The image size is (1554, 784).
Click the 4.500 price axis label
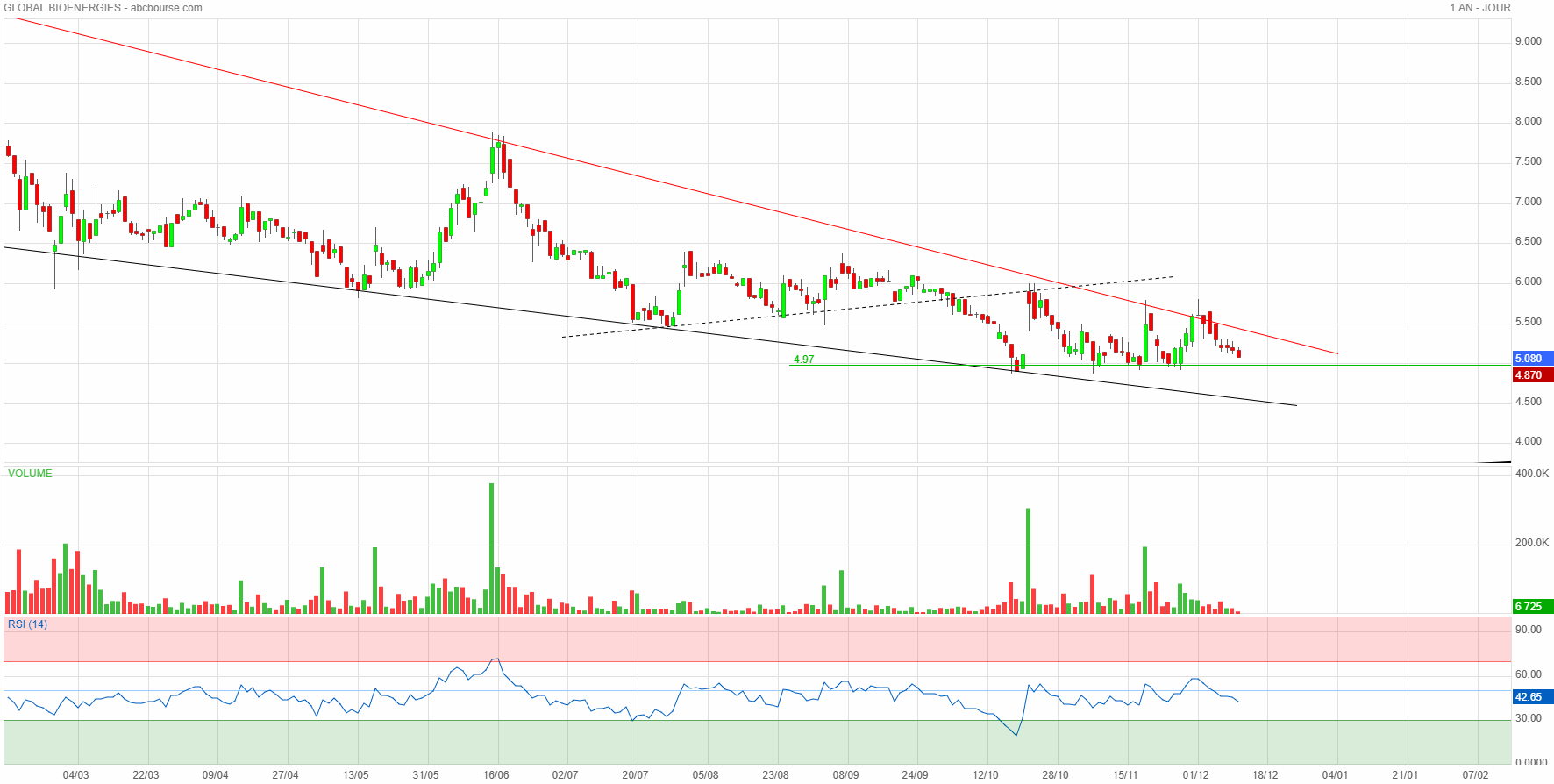1529,402
